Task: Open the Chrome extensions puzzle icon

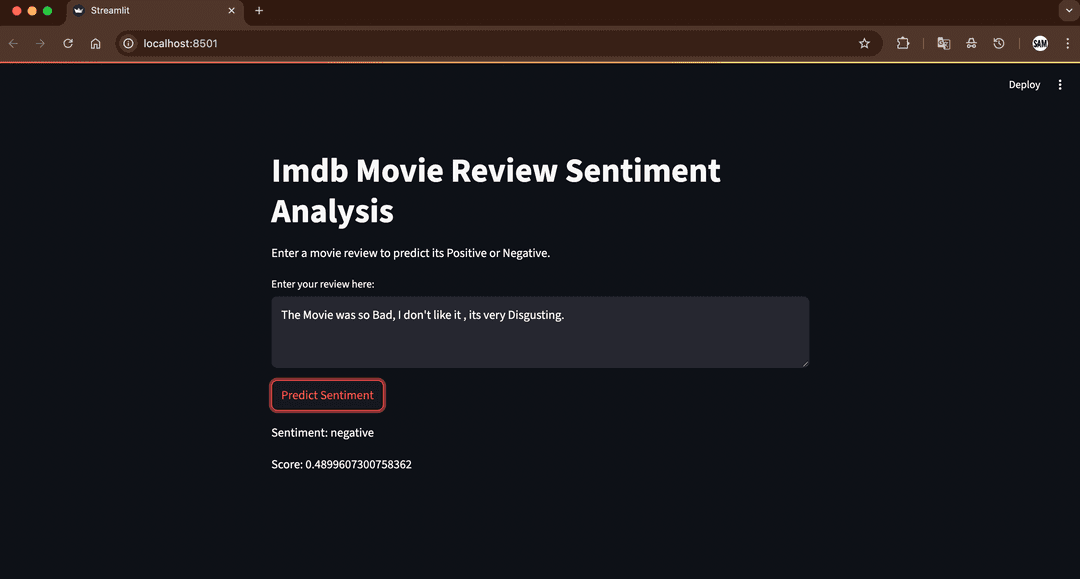Action: (903, 43)
